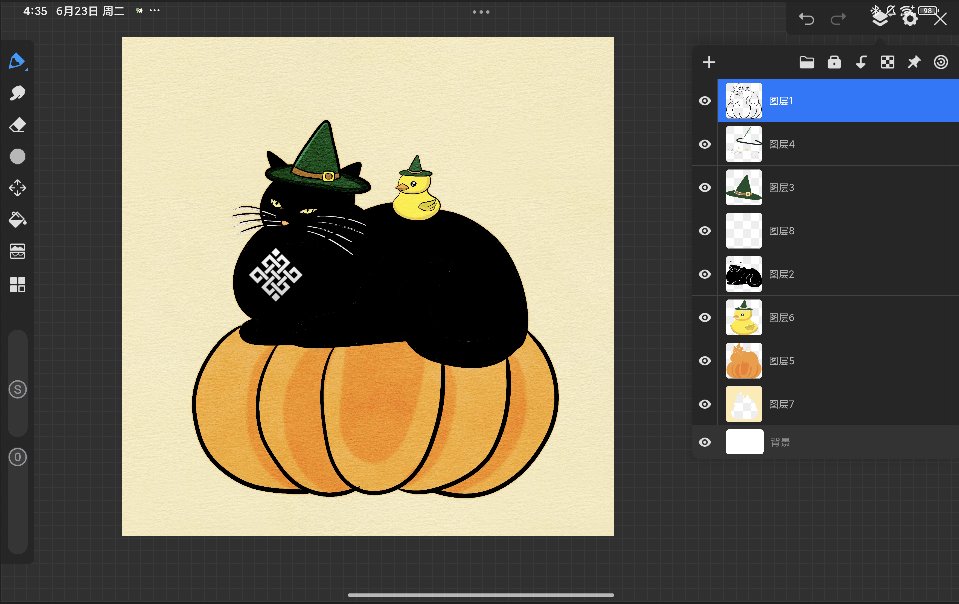This screenshot has height=604, width=959.
Task: Open layer blending options target icon
Action: tap(941, 62)
